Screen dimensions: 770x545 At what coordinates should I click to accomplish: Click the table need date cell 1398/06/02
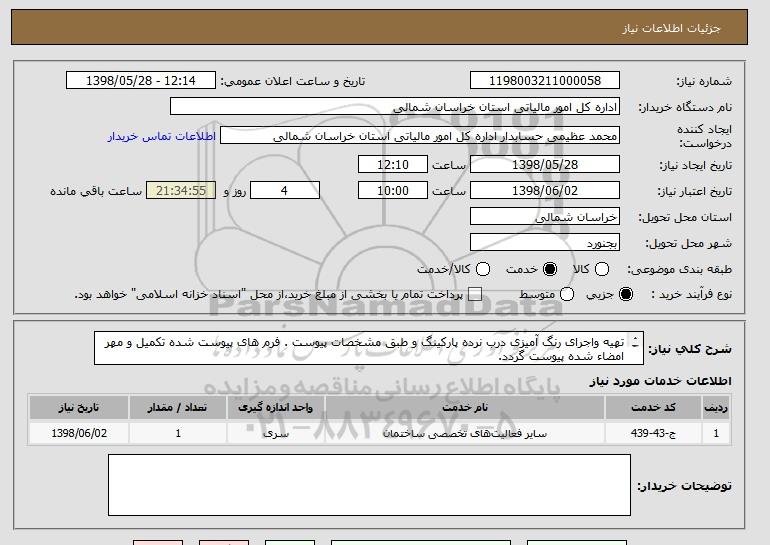click(79, 434)
